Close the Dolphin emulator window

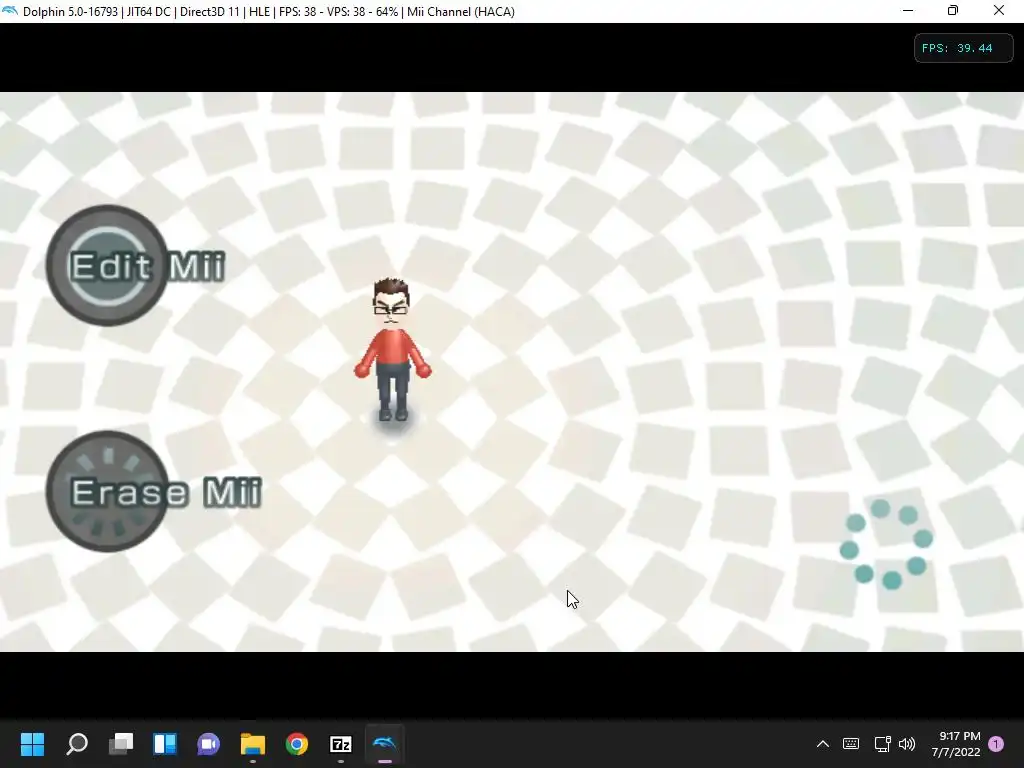(999, 11)
